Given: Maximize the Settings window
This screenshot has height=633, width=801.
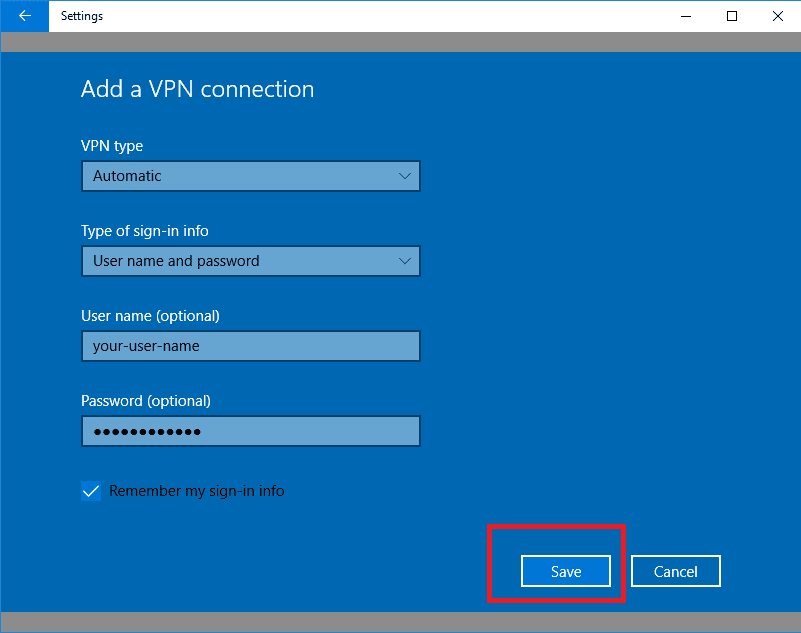Looking at the screenshot, I should [x=732, y=16].
